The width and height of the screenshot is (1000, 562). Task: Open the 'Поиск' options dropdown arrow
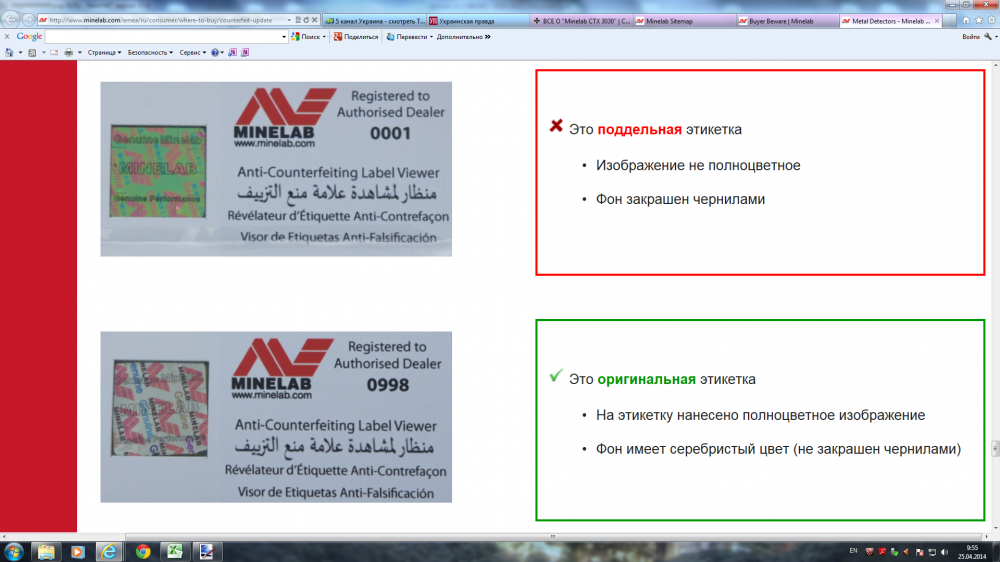324,37
